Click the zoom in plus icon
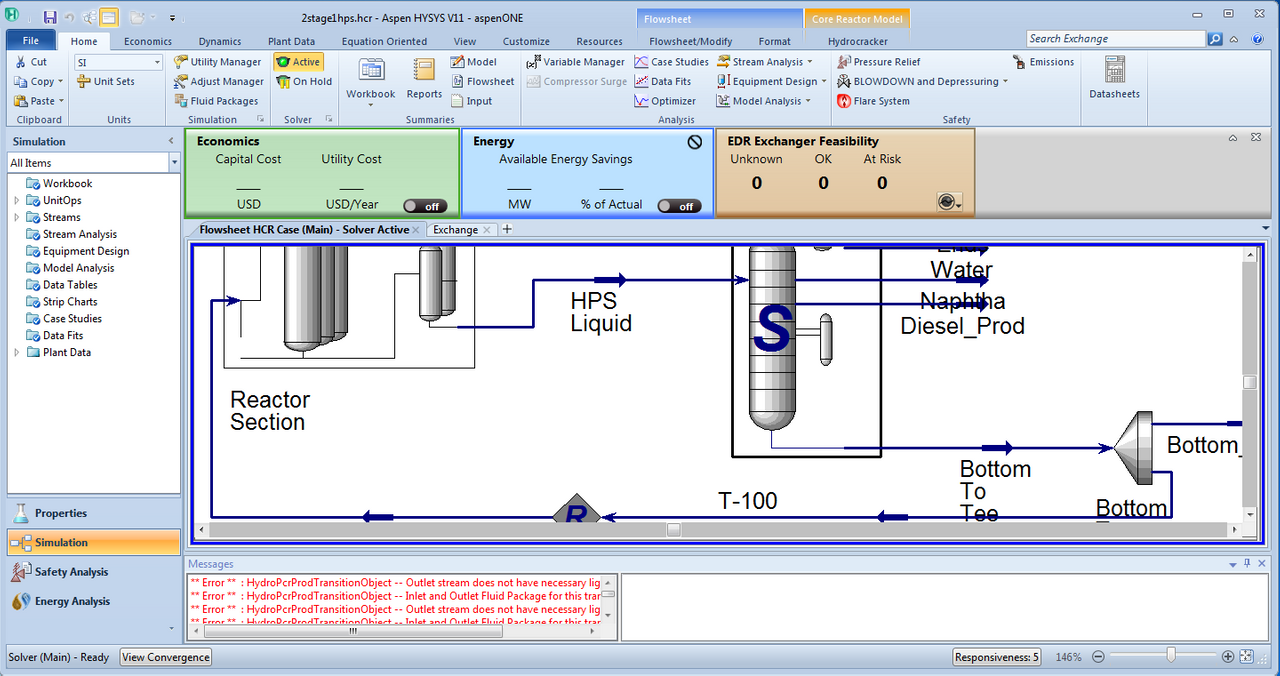 [1228, 657]
